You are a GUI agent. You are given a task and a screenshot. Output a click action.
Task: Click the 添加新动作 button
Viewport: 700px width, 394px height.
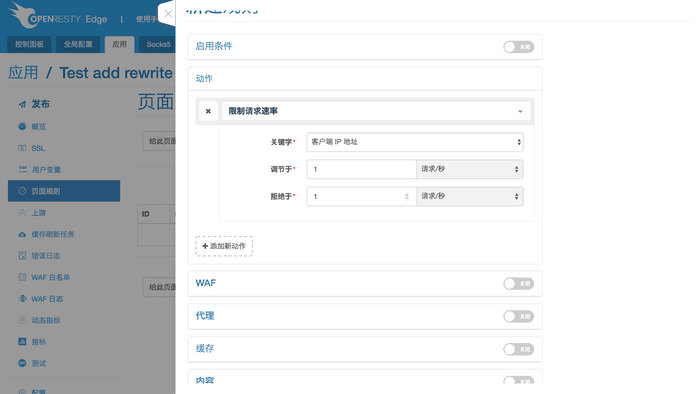(224, 246)
